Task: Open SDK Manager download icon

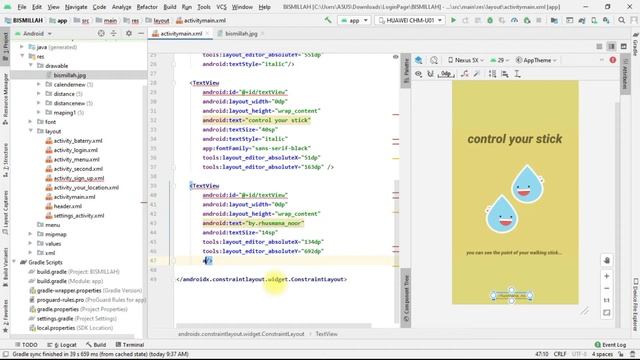Action: coord(606,20)
